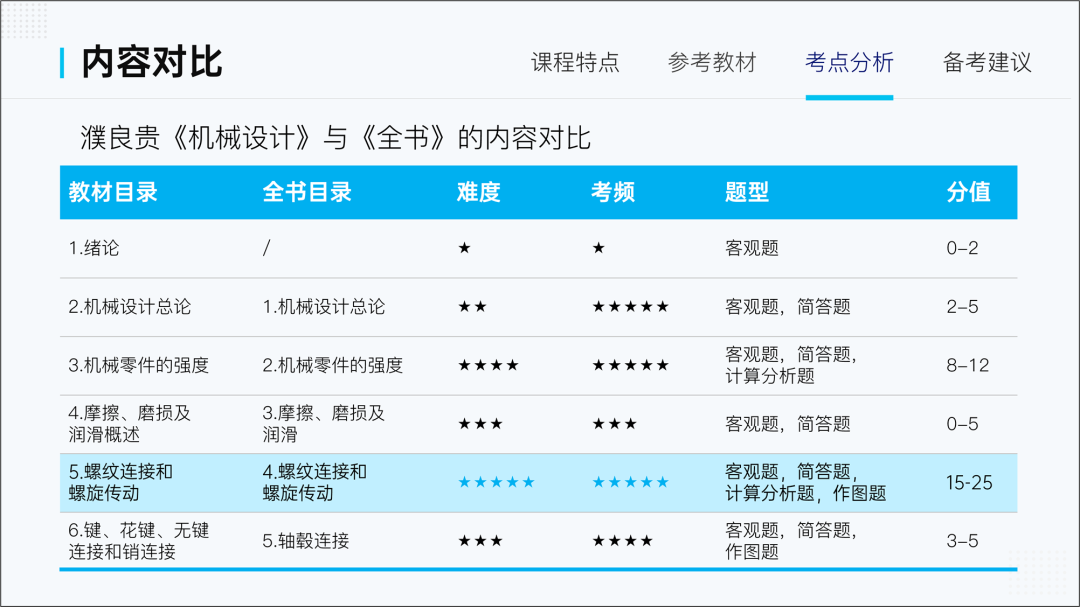Click 题型 cell in 螺纹连接 row
This screenshot has height=607, width=1080.
pyautogui.click(x=806, y=482)
